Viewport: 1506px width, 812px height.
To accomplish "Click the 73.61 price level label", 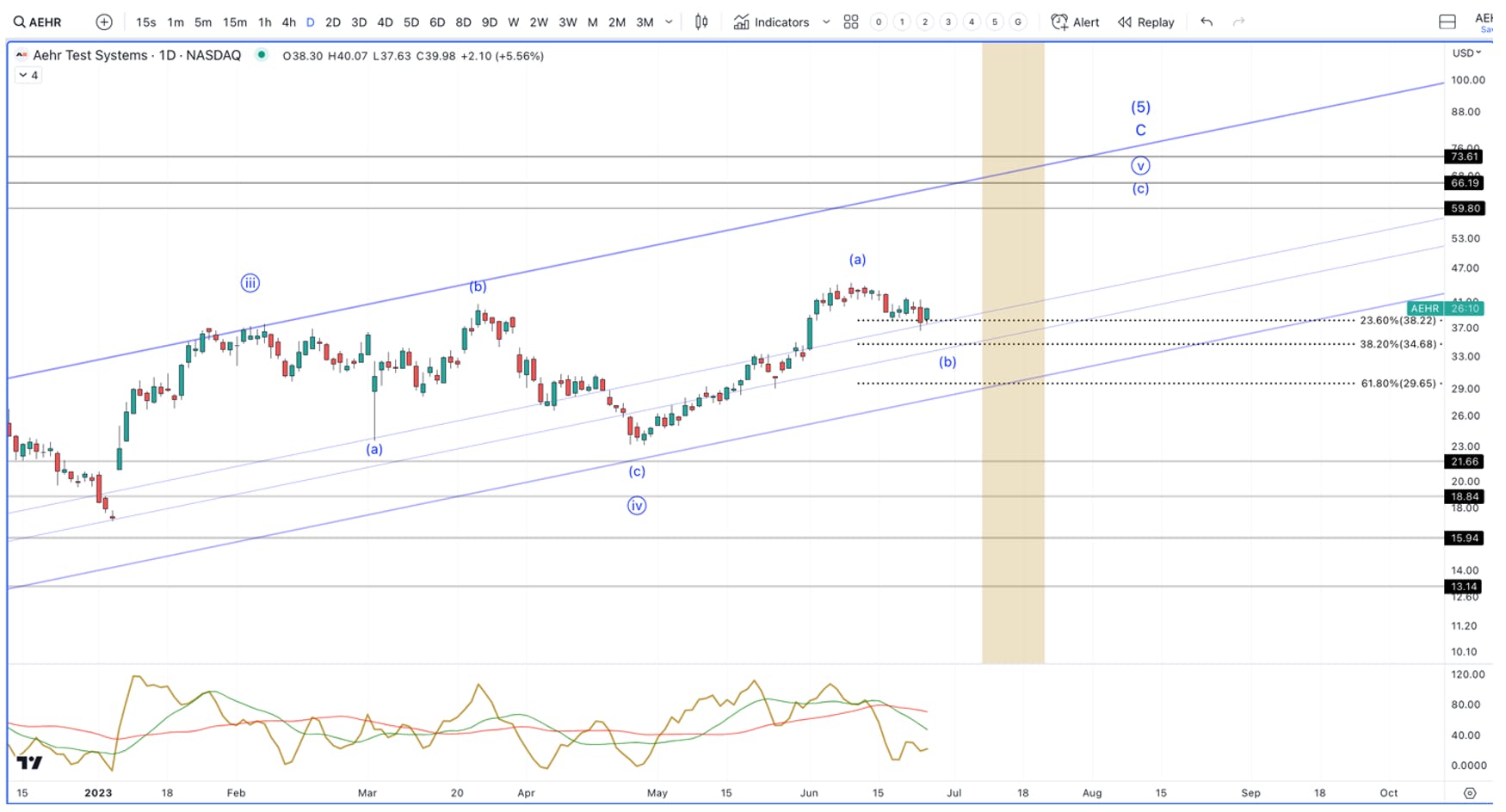I will coord(1464,157).
